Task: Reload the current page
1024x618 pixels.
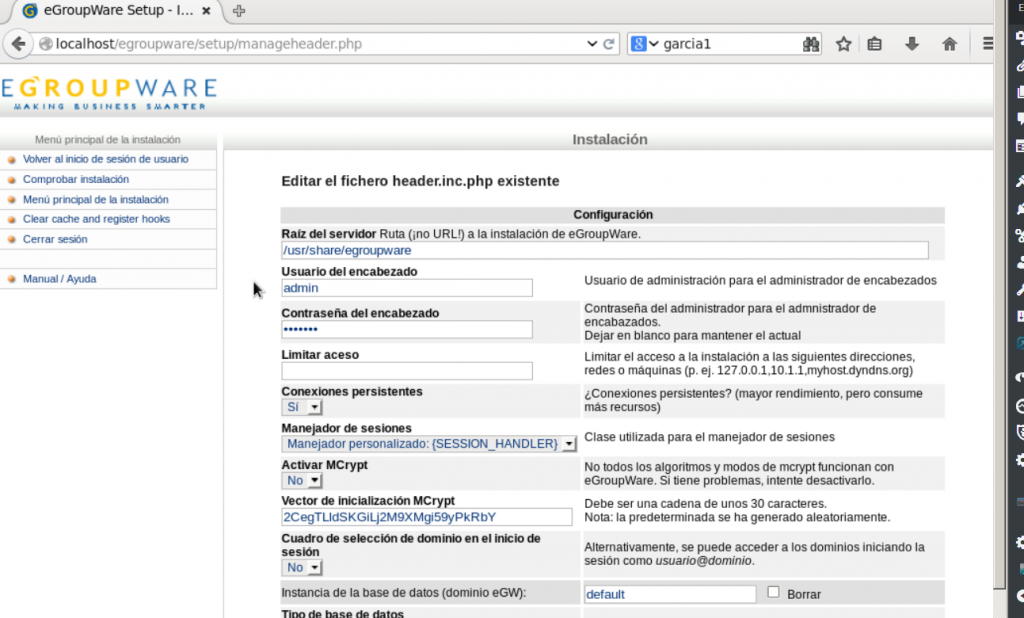Action: [608, 43]
